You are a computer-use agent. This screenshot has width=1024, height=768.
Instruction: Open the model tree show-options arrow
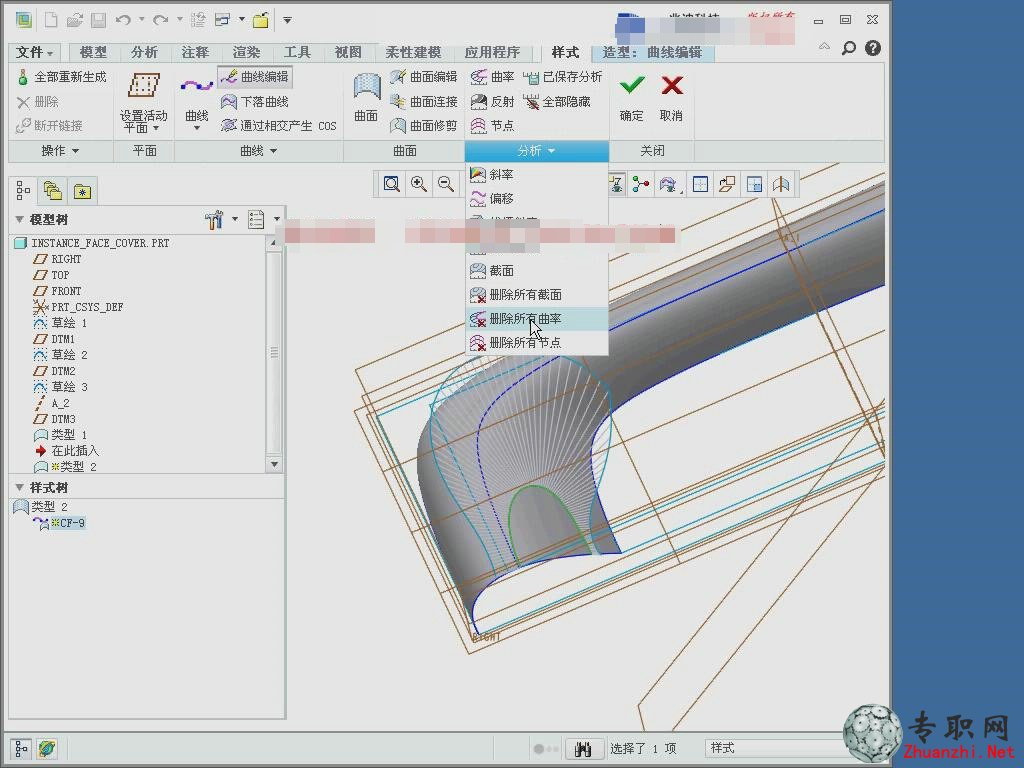coord(277,219)
